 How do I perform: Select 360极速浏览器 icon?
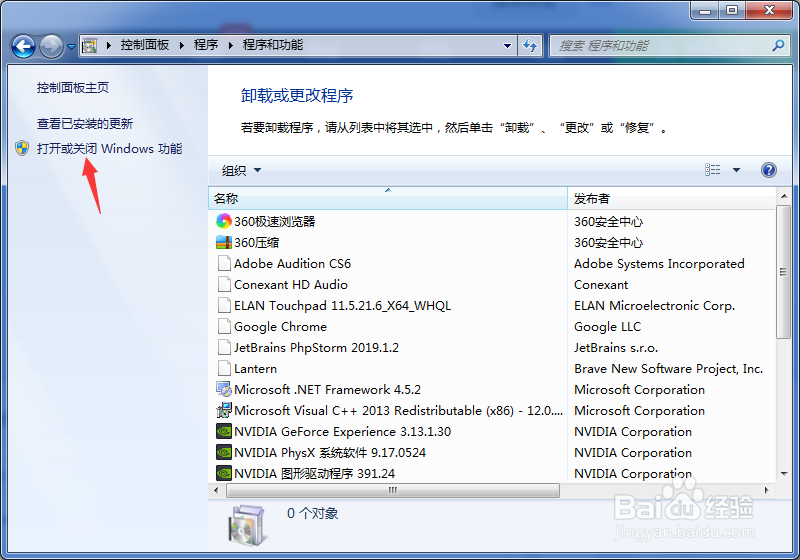click(x=223, y=221)
